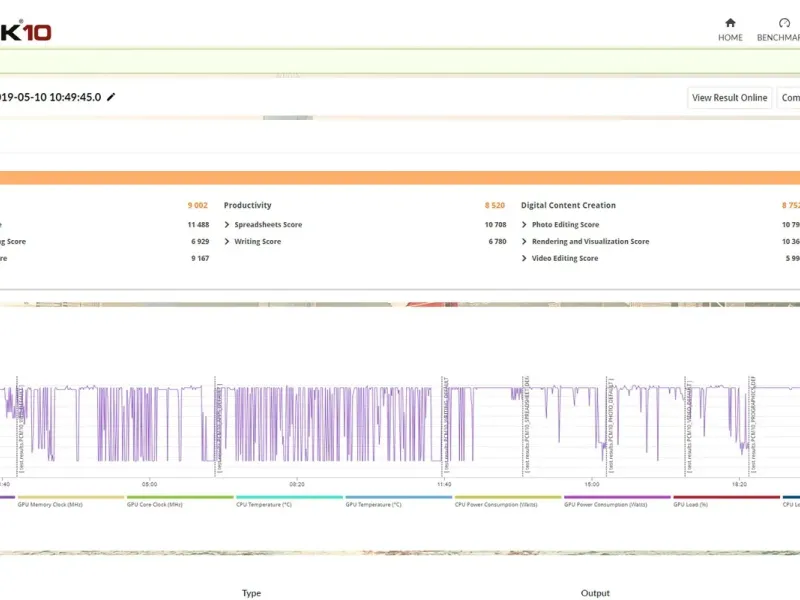800x600 pixels.
Task: Expand Video Editing Score details
Action: coord(524,258)
